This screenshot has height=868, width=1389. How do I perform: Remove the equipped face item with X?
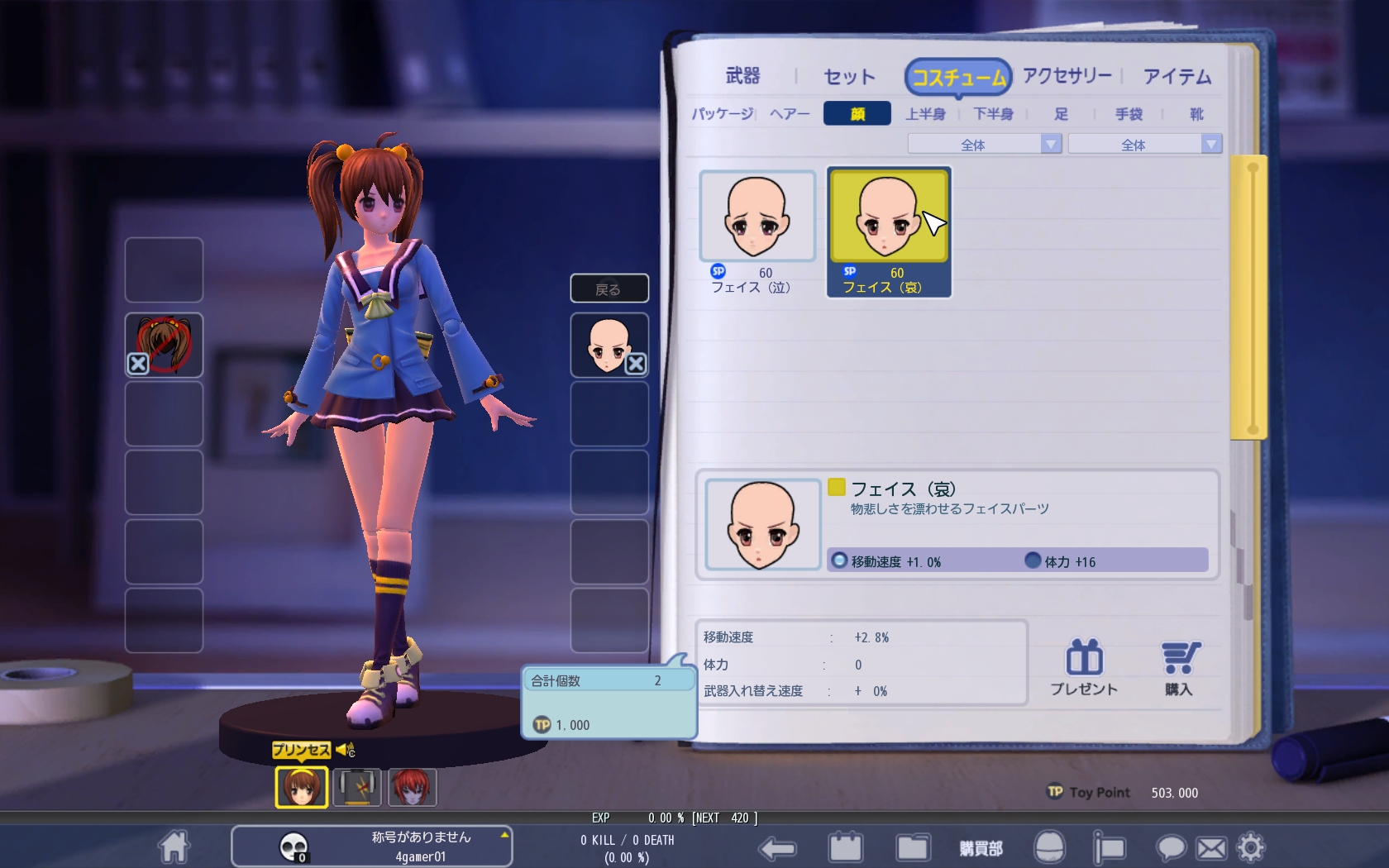click(635, 364)
